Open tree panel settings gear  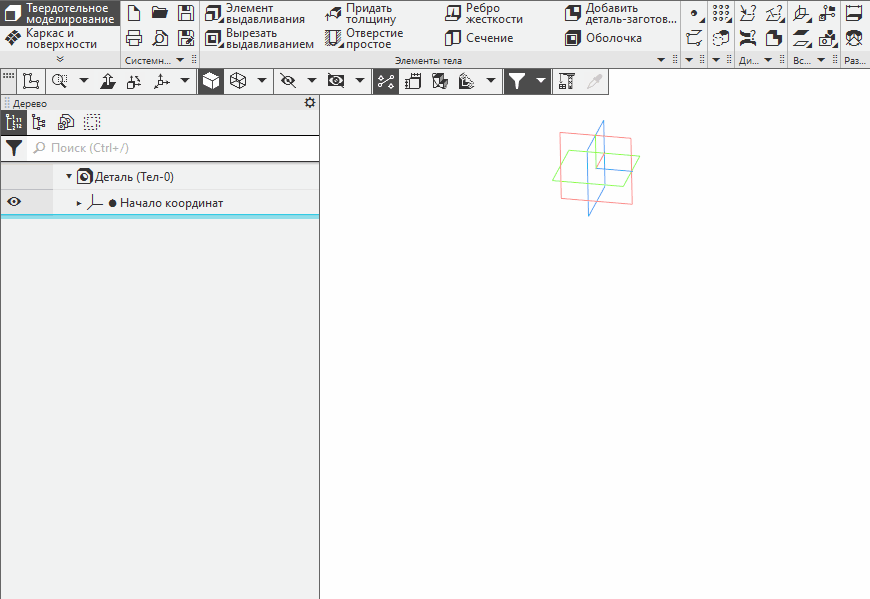pyautogui.click(x=309, y=103)
